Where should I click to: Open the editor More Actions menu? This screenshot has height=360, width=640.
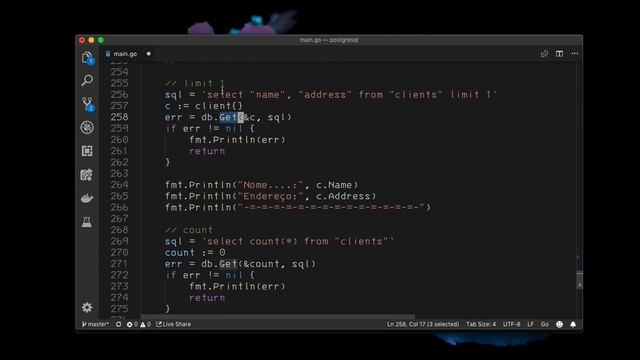575,53
